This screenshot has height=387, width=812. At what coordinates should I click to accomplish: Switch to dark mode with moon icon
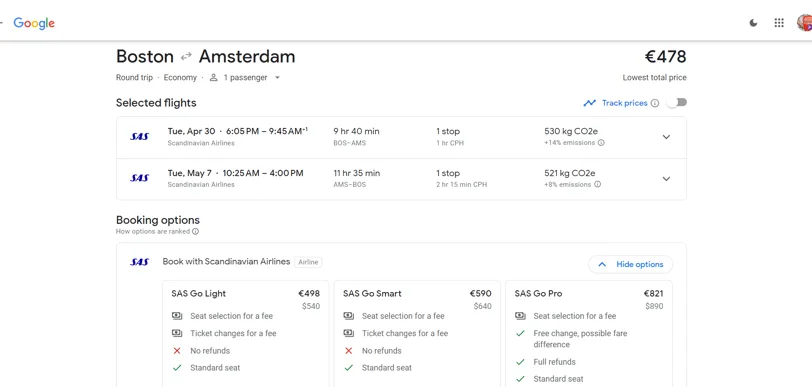(753, 23)
